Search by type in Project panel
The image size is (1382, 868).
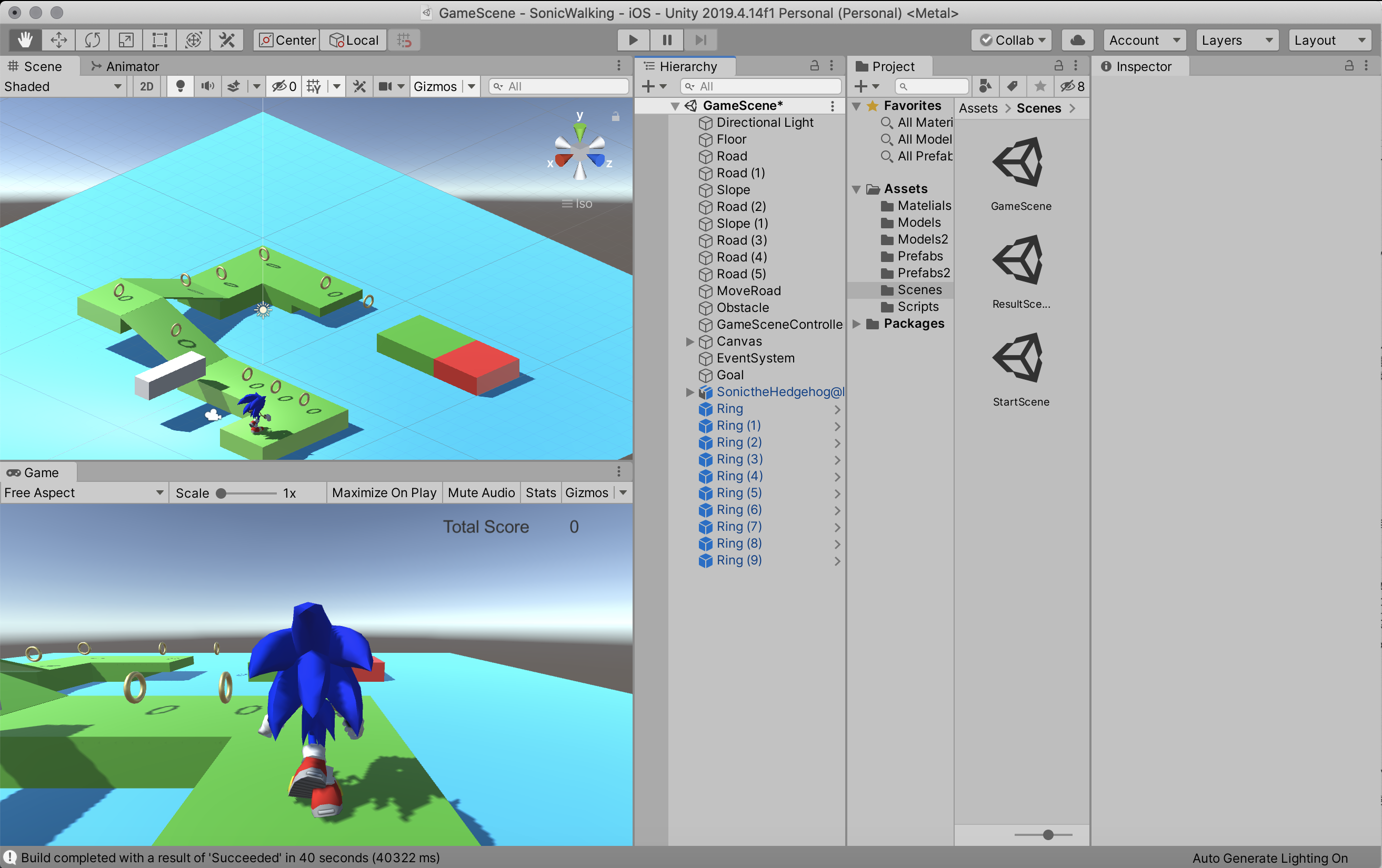[x=985, y=87]
